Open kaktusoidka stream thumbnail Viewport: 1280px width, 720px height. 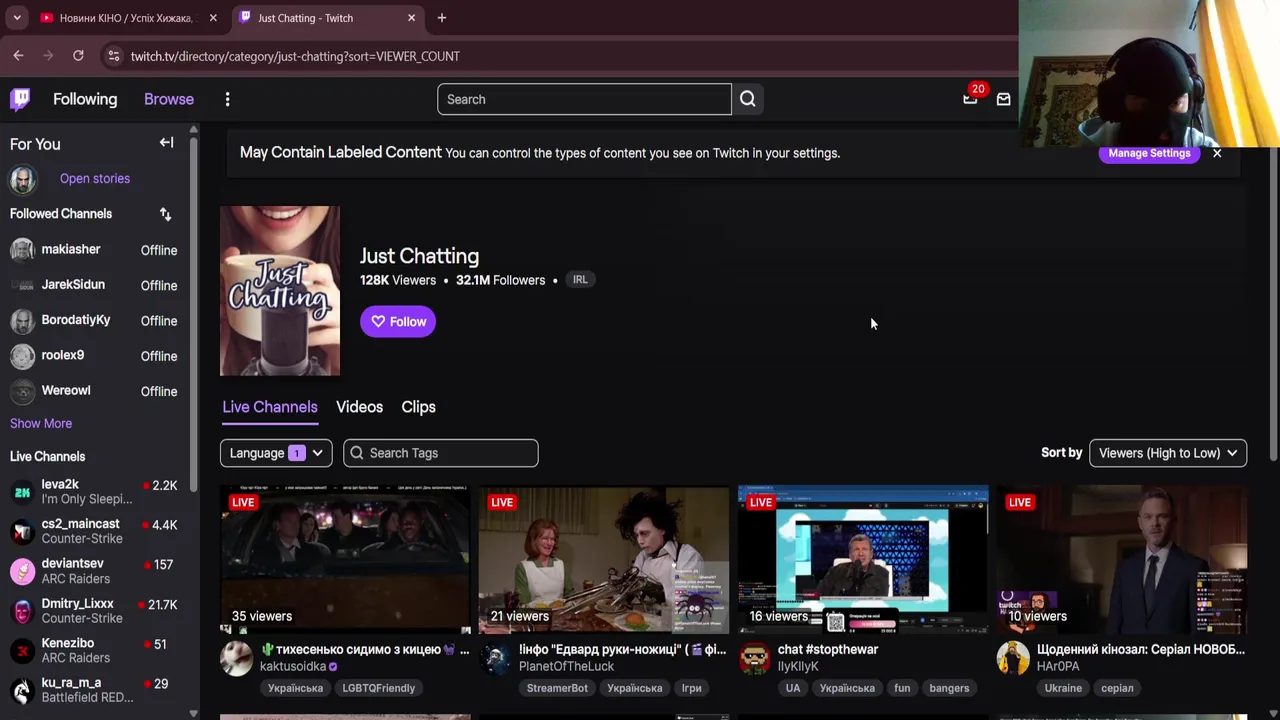point(345,560)
